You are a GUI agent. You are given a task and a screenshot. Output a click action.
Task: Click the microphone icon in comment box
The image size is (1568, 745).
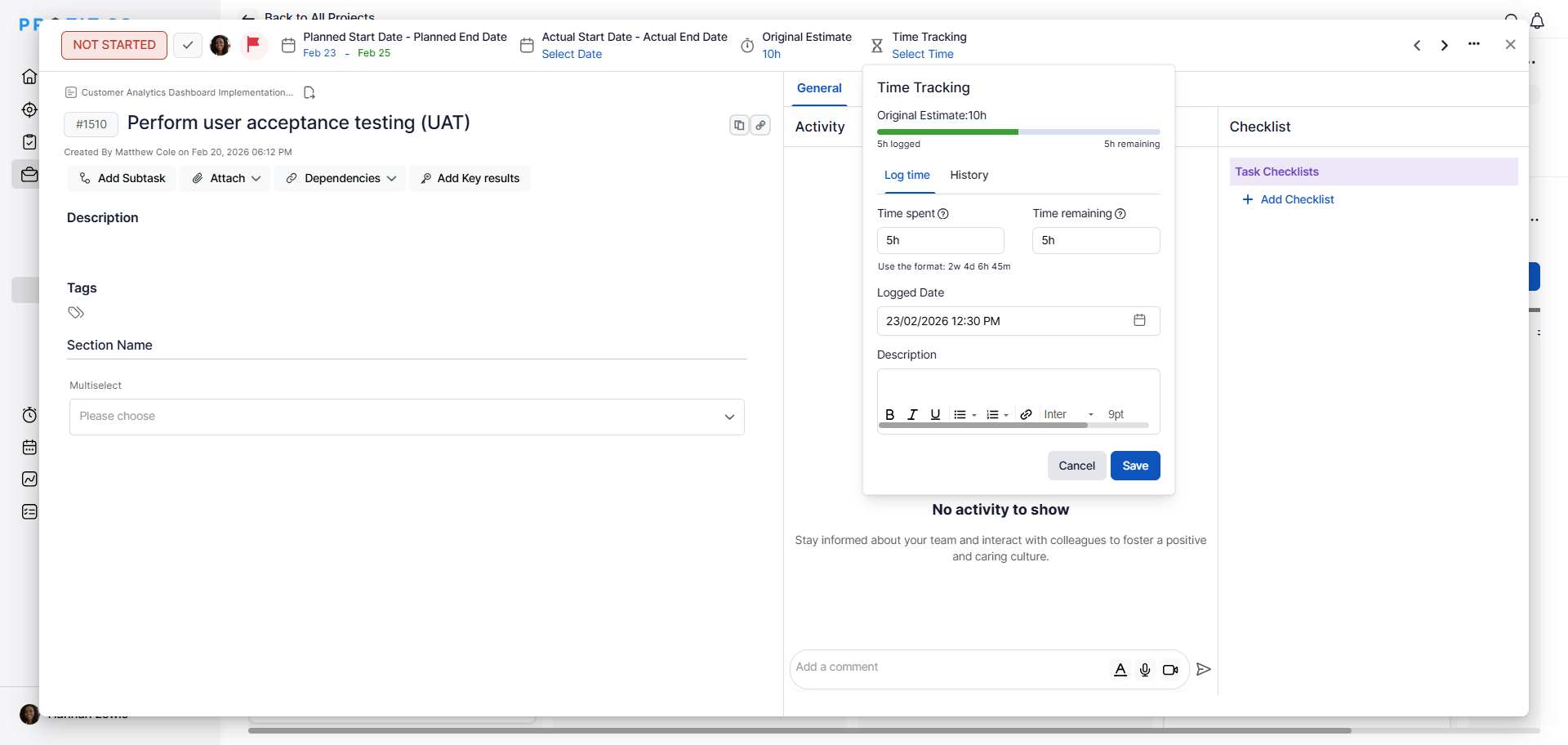click(1145, 670)
